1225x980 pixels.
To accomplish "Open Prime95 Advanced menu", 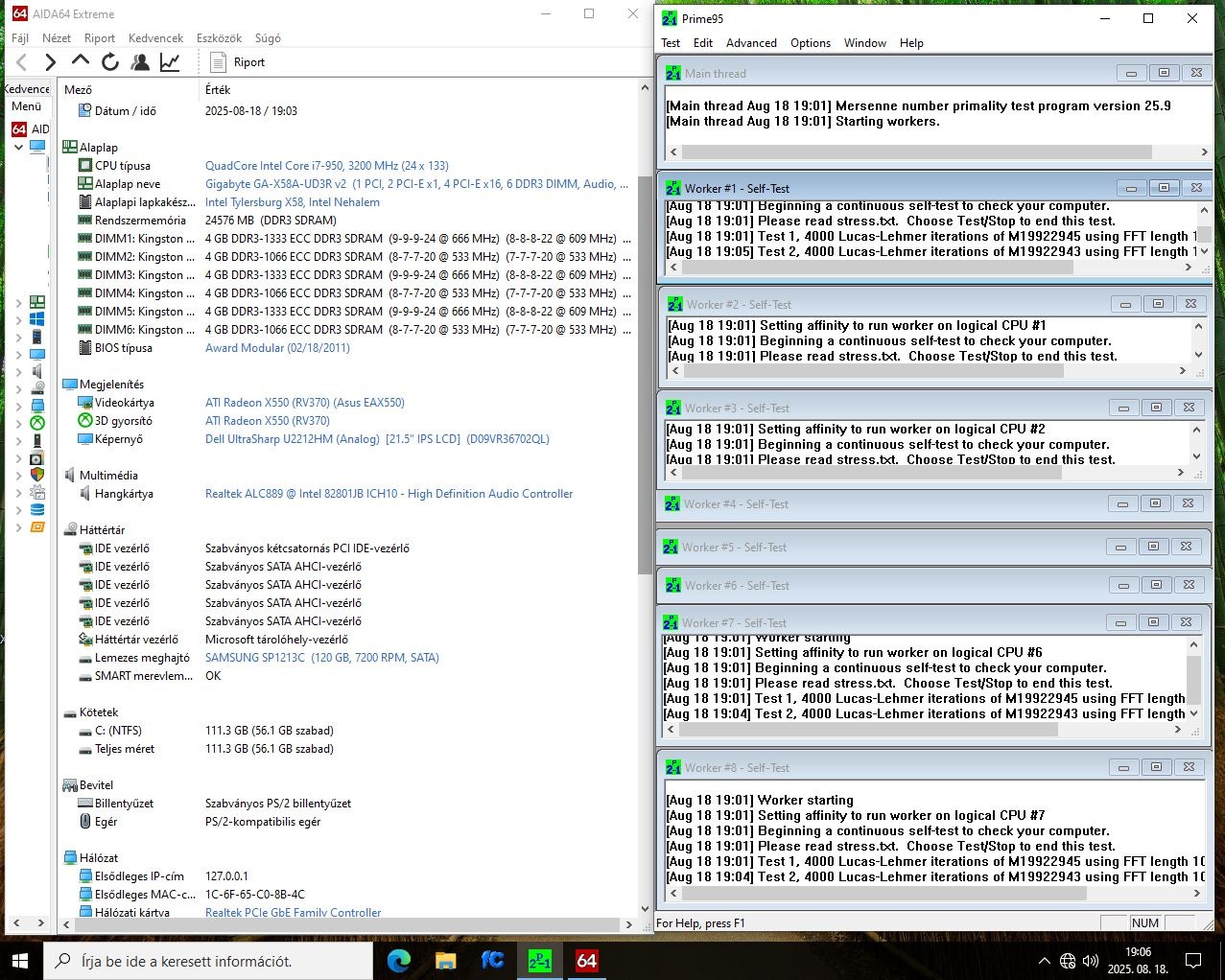I will 751,43.
